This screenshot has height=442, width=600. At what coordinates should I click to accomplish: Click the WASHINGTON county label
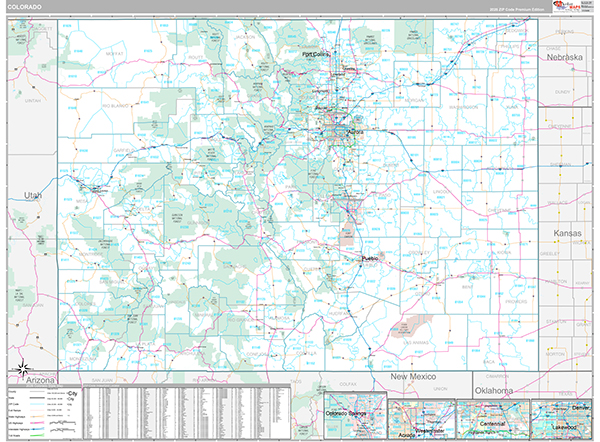(463, 107)
